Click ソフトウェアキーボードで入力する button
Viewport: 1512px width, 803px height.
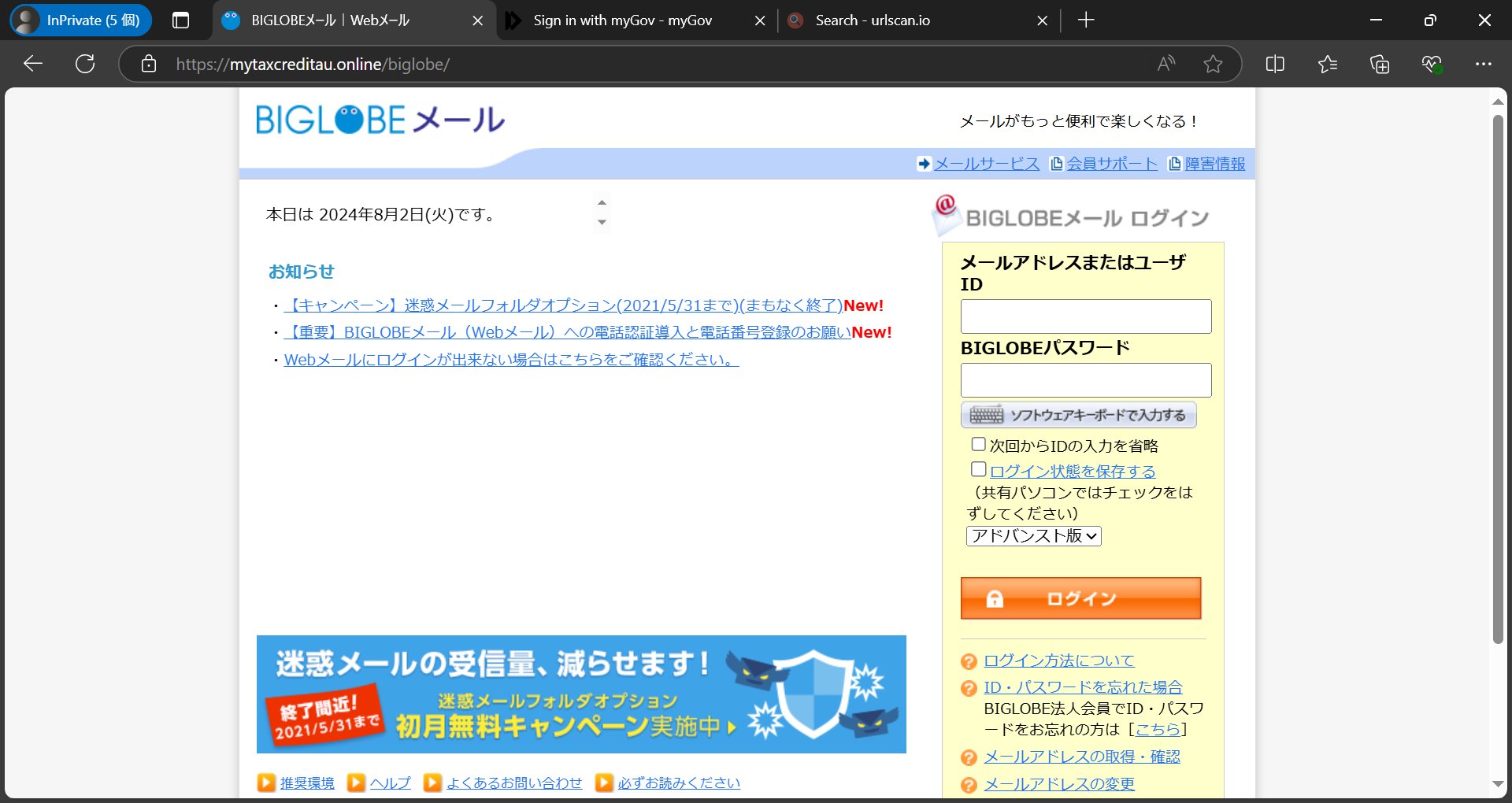pos(1079,415)
